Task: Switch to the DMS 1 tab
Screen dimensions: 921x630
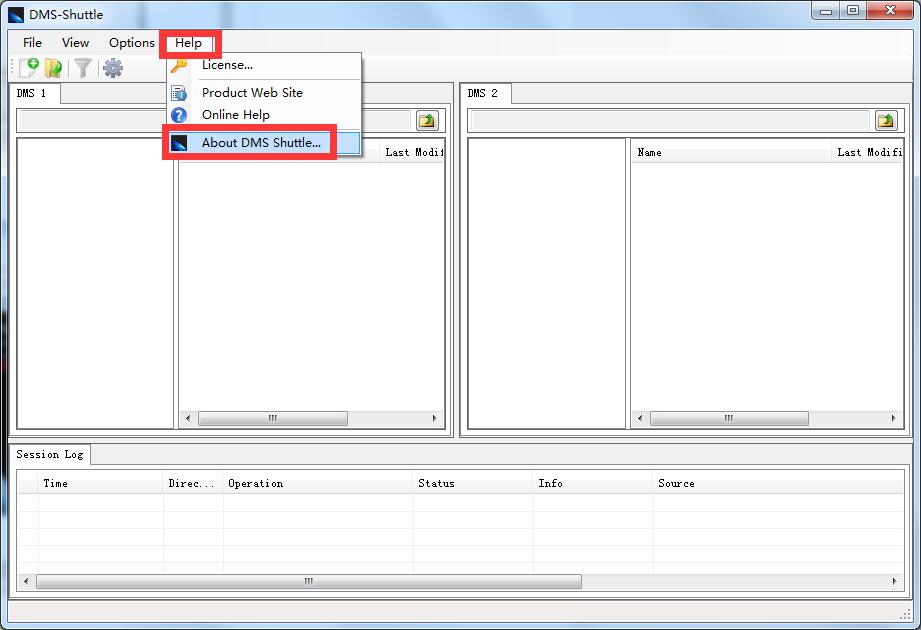Action: (35, 93)
